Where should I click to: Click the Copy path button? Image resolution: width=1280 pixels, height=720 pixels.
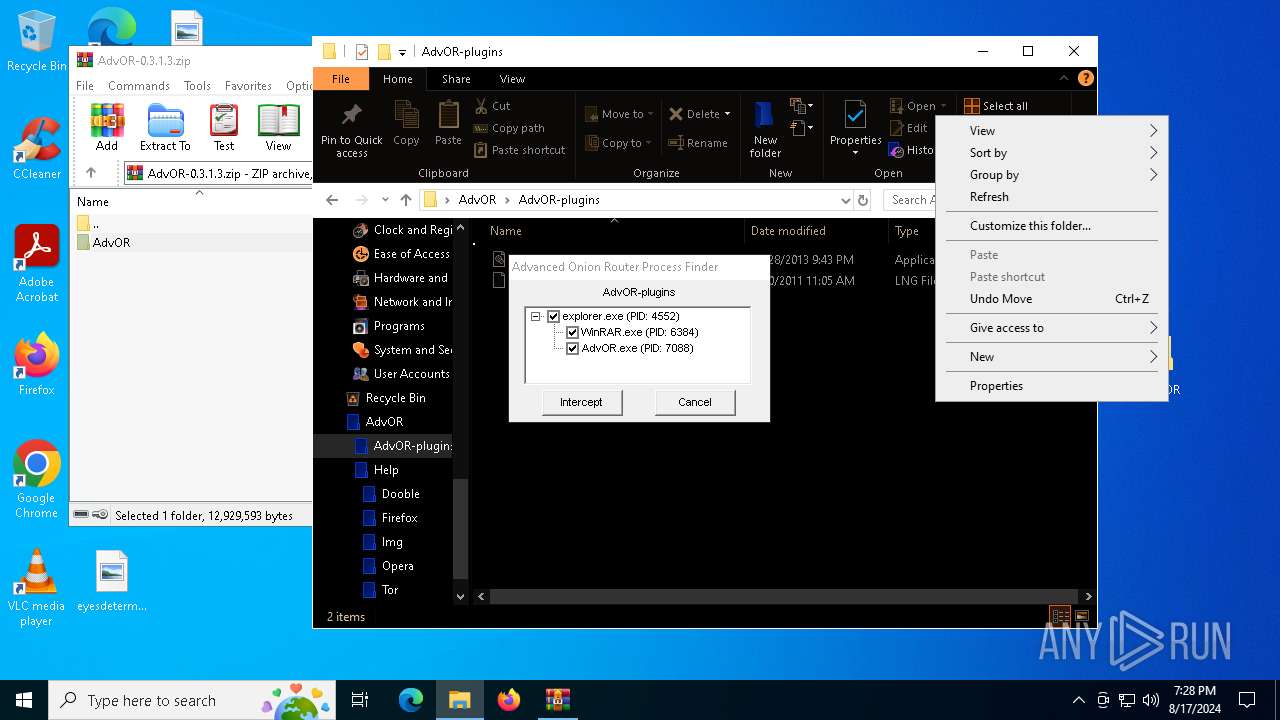click(x=510, y=128)
